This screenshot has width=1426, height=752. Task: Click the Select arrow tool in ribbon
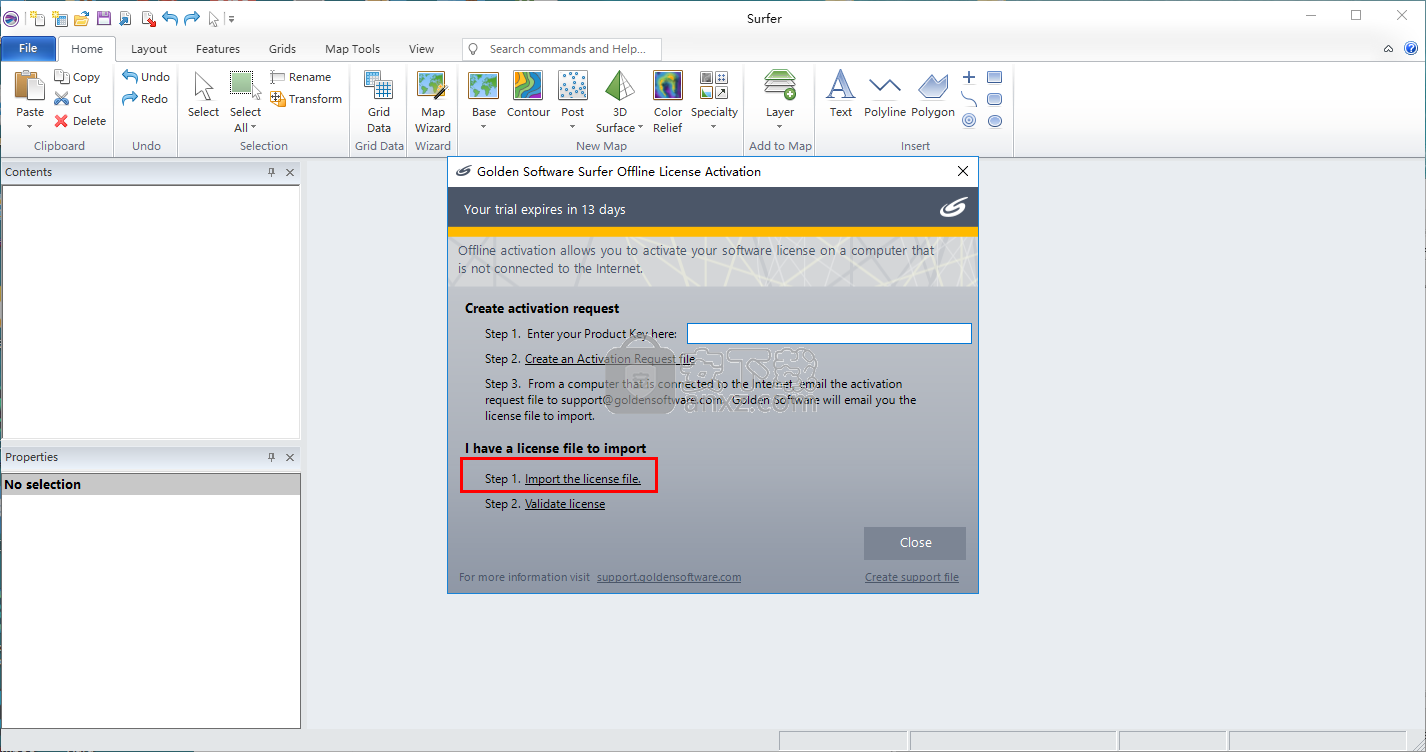point(203,94)
